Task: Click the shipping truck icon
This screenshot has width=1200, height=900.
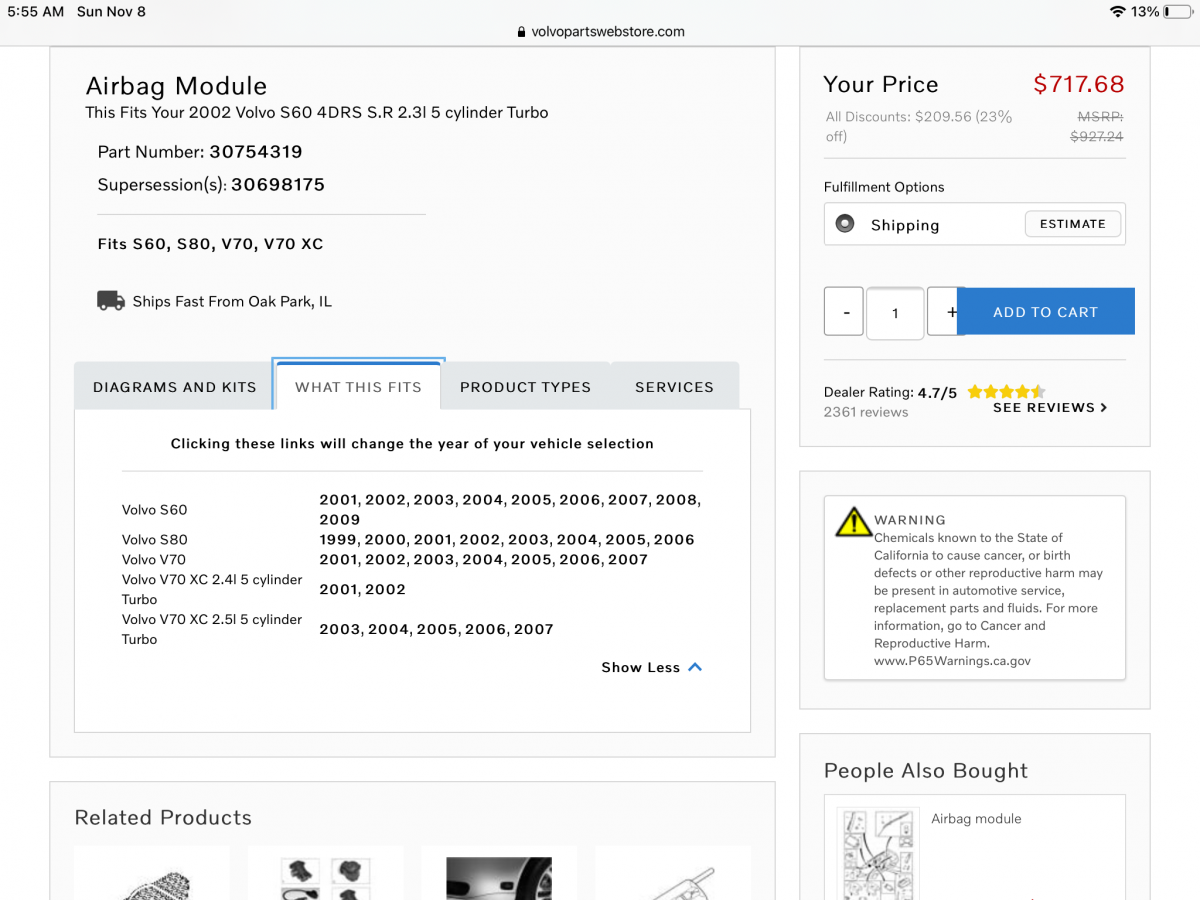Action: coord(111,301)
